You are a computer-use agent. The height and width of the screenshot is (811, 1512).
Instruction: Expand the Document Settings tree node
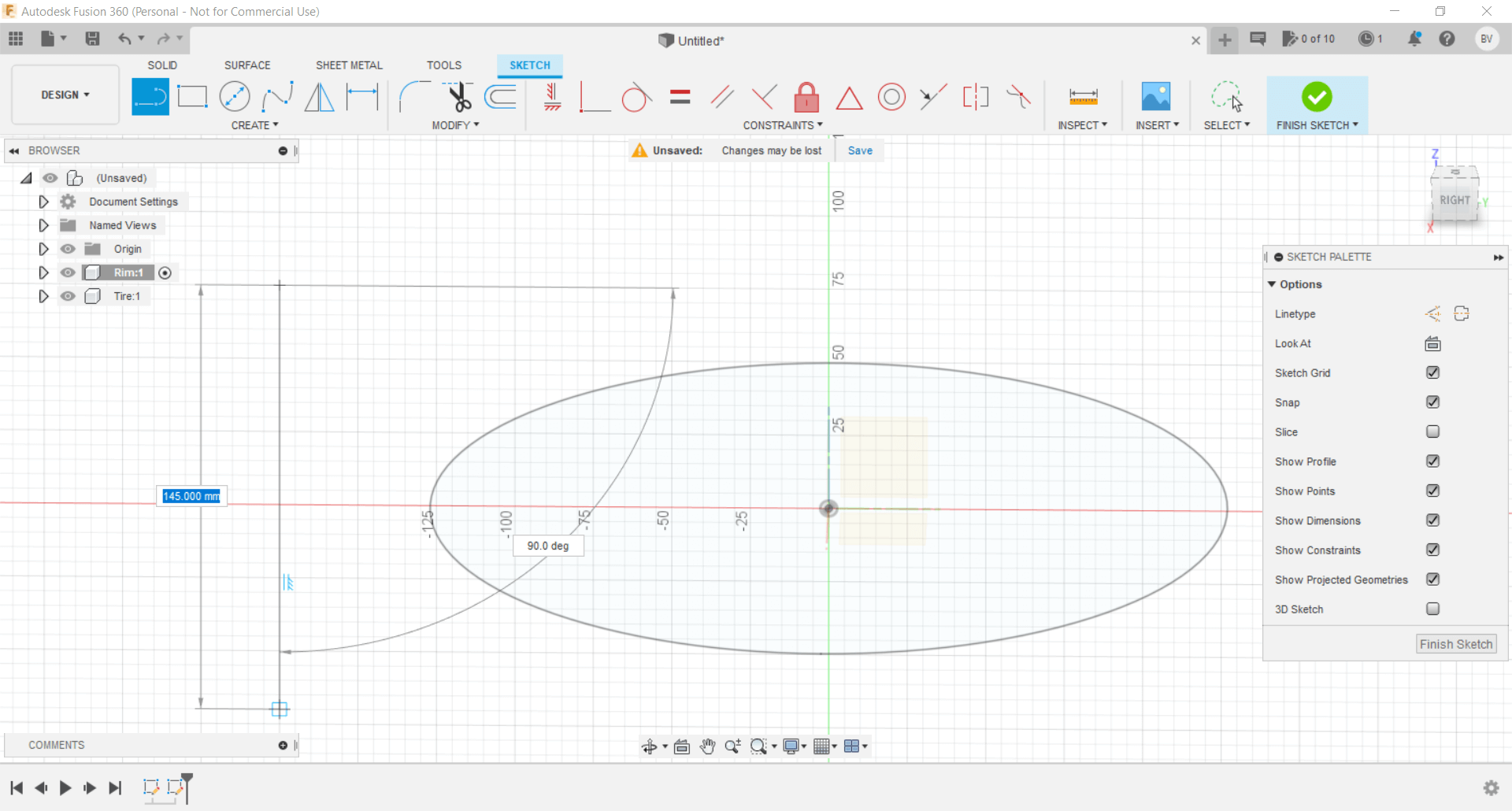(44, 202)
